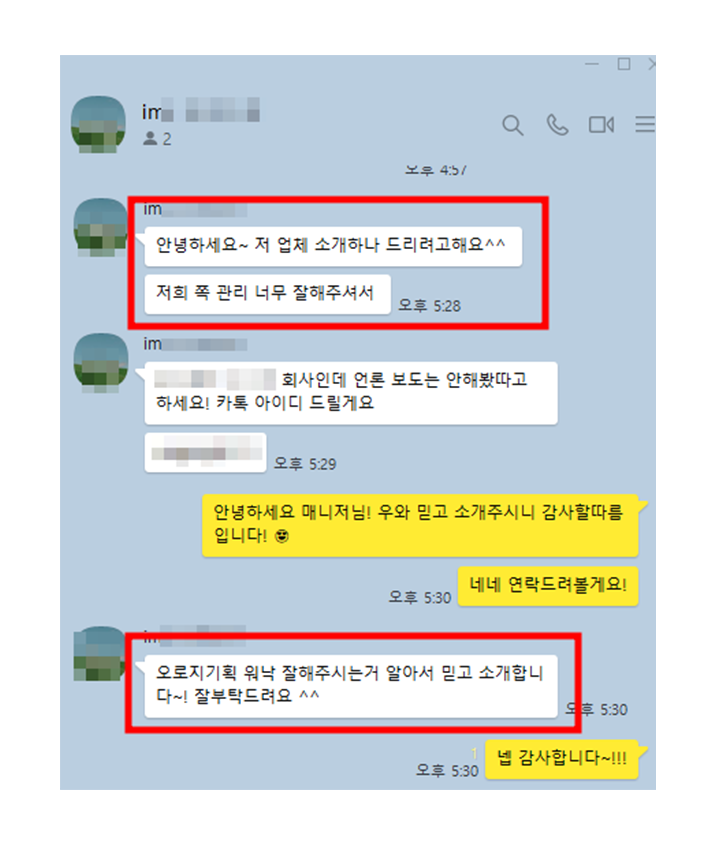This screenshot has height=841, width=720.
Task: Open the chat search magnifier icon
Action: click(x=512, y=126)
